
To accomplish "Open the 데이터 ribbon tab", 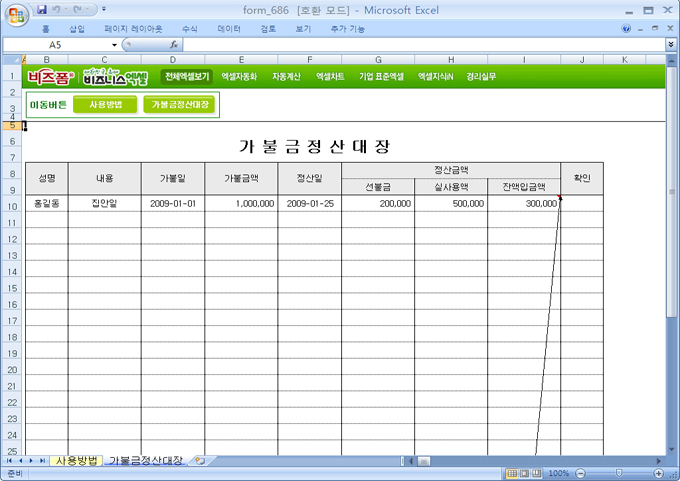I will (x=229, y=29).
